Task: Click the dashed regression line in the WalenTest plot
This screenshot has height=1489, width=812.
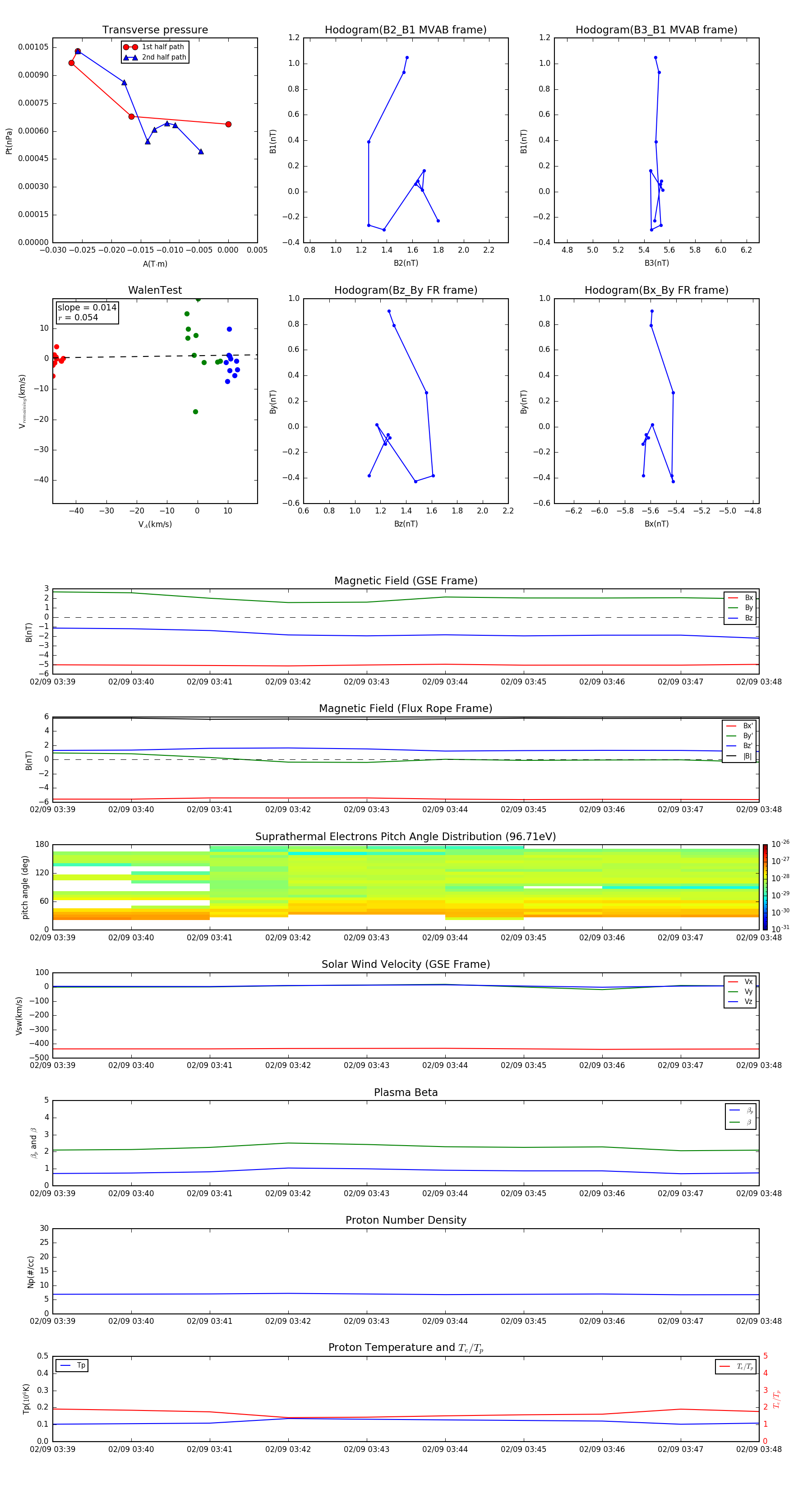Action: coord(155,356)
